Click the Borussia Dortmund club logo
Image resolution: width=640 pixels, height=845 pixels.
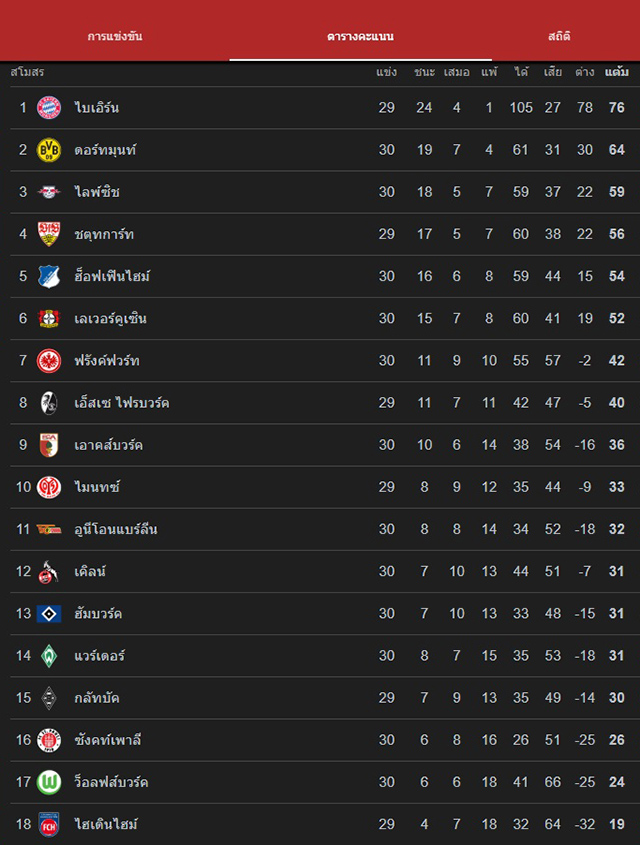[x=49, y=150]
